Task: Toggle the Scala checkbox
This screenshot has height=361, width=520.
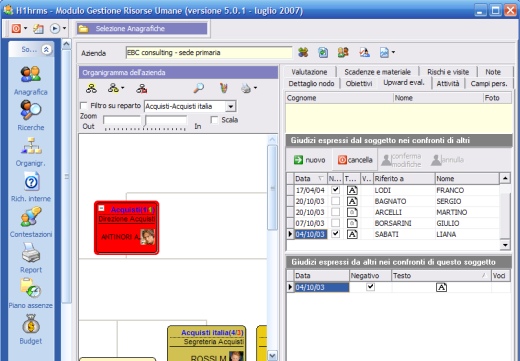Action: pos(214,120)
